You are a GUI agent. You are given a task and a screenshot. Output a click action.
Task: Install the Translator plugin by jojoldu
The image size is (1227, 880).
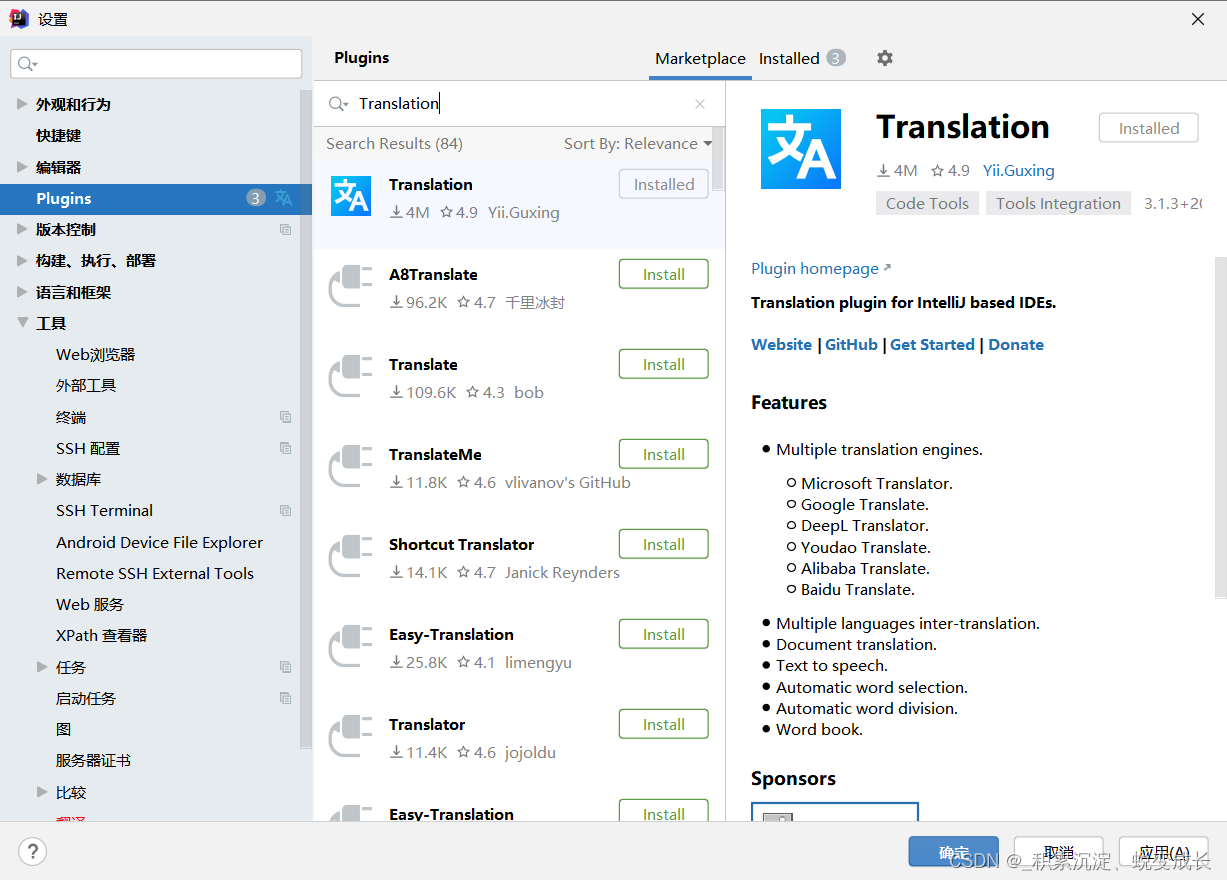pyautogui.click(x=664, y=724)
